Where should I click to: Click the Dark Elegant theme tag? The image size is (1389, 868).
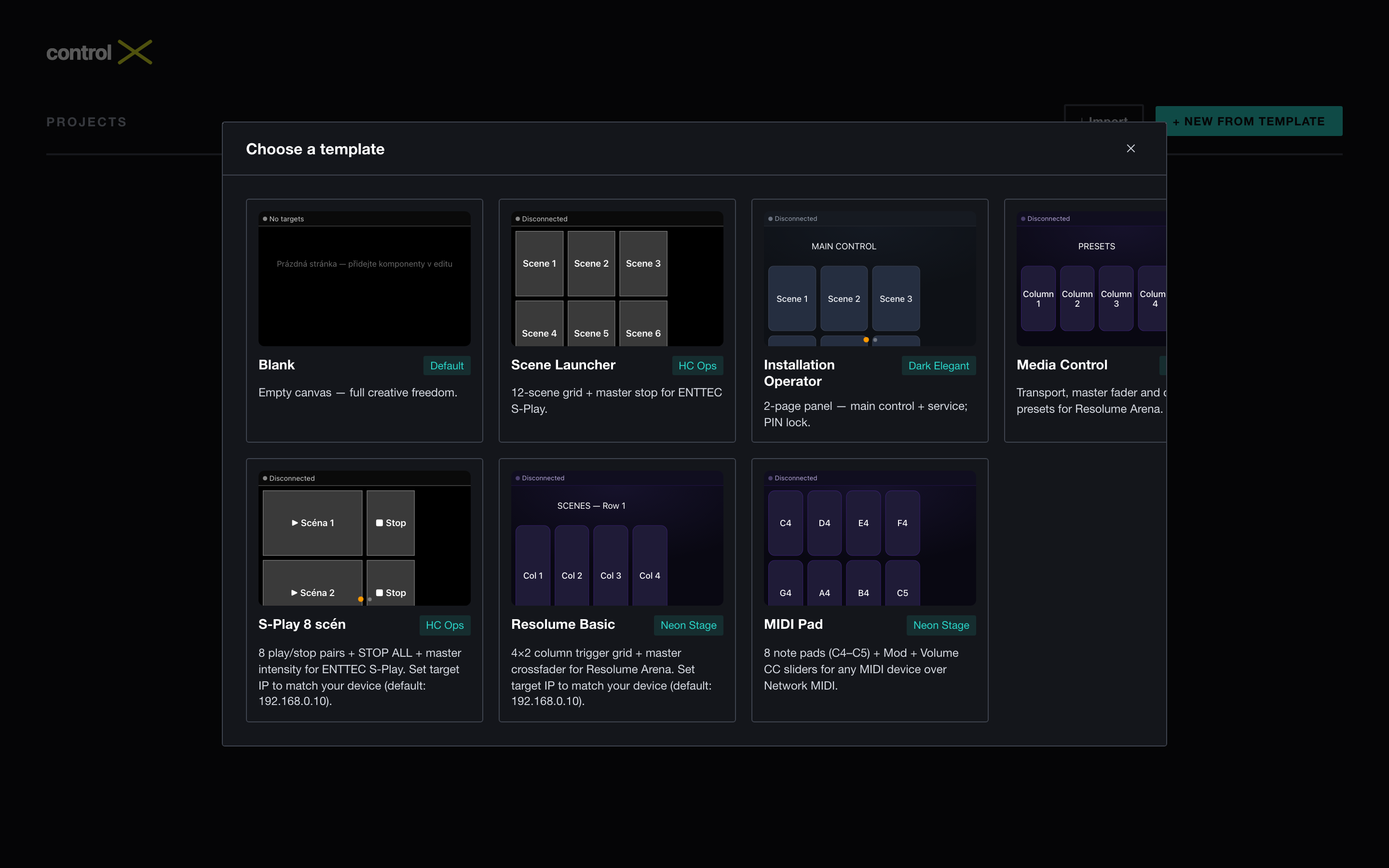pos(939,366)
